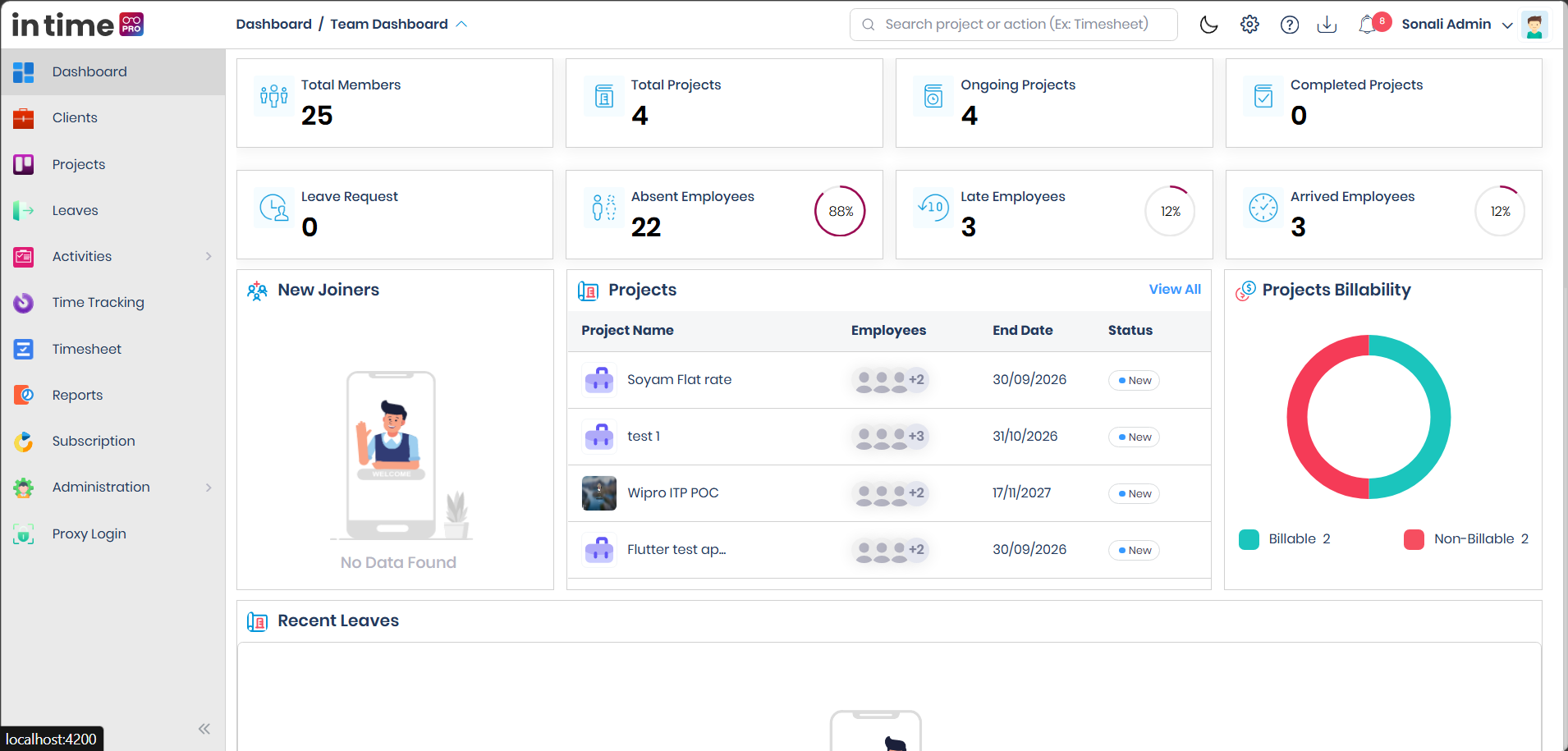
Task: Click Reports sidebar icon
Action: [x=24, y=395]
